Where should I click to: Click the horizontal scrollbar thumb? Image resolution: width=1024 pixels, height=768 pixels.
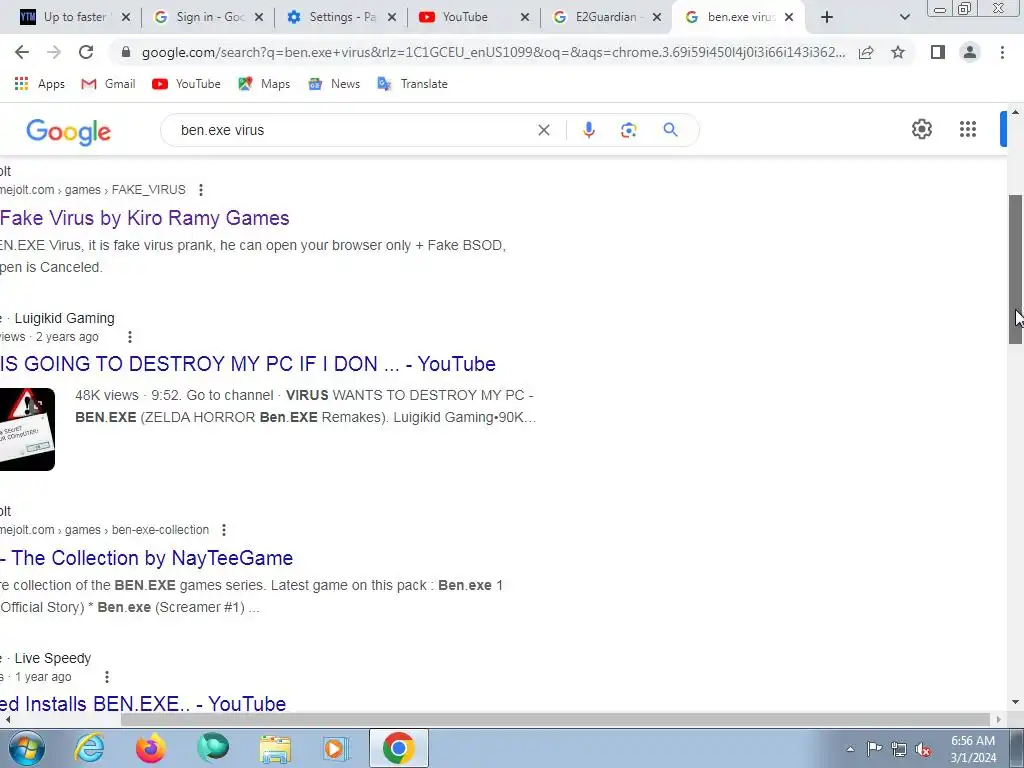tap(555, 720)
